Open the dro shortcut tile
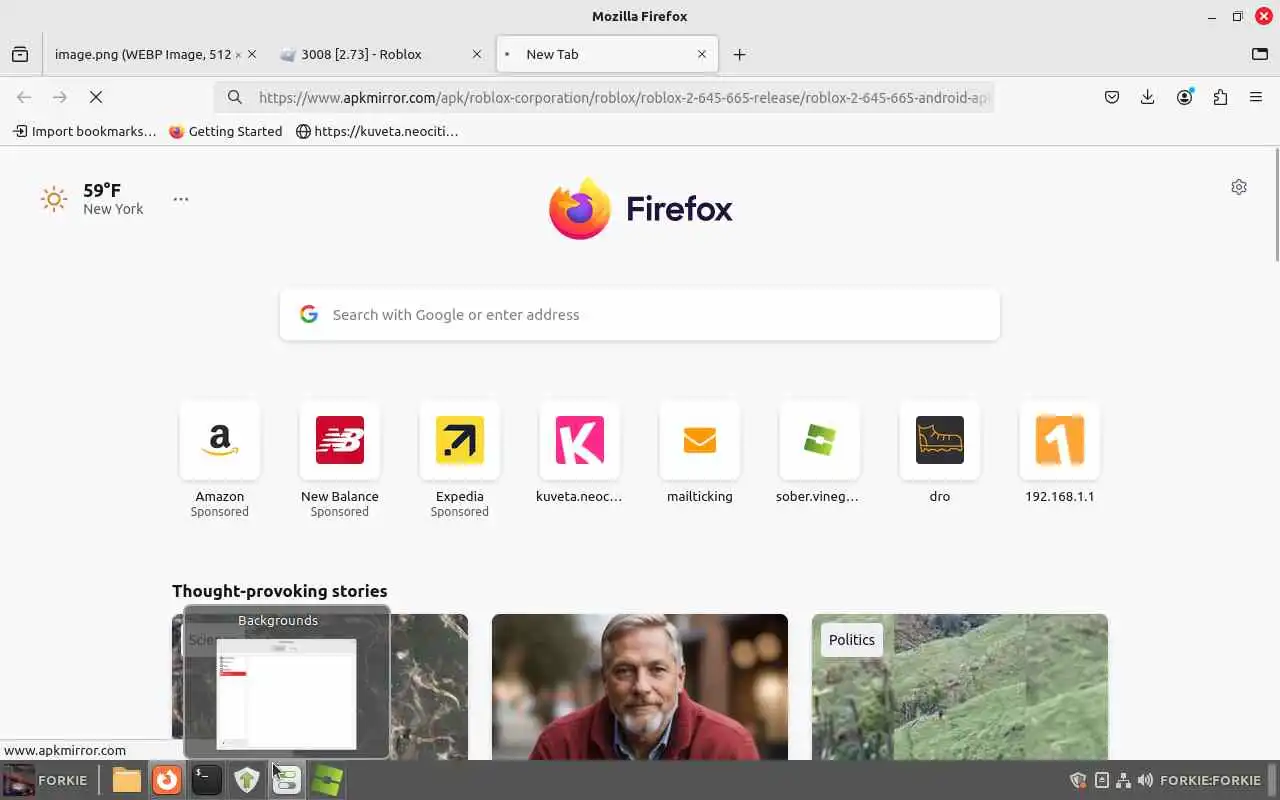 (940, 452)
